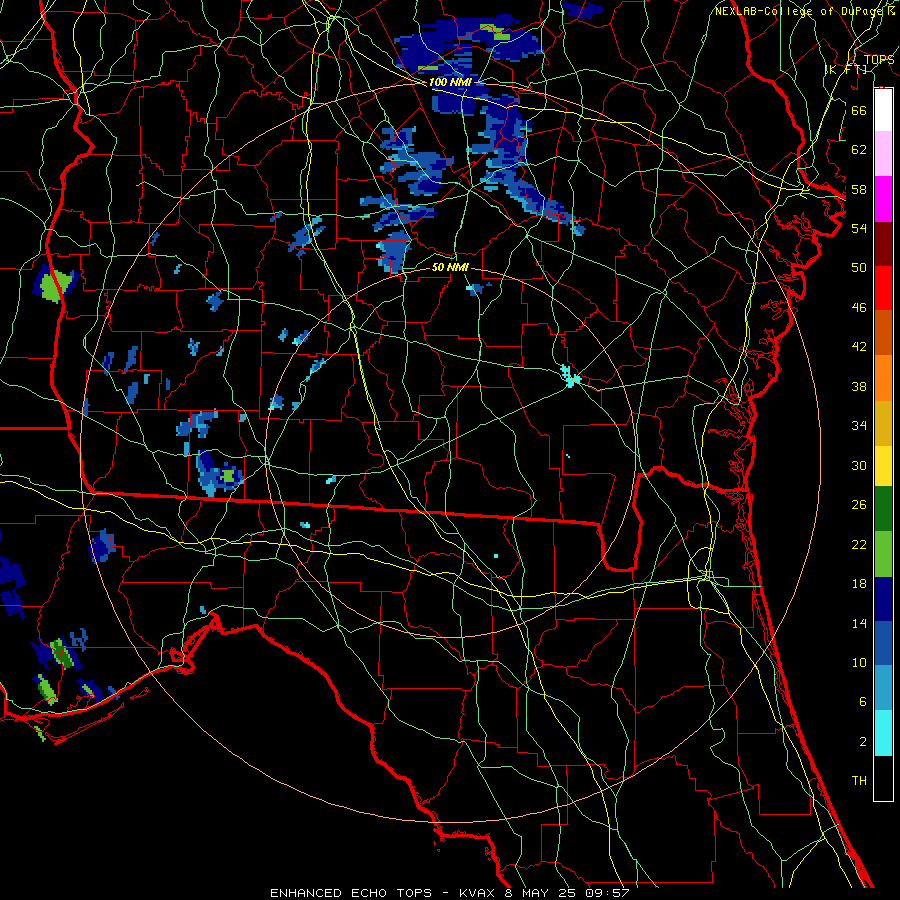Click the legend value '38'
This screenshot has height=900, width=900.
(859, 386)
